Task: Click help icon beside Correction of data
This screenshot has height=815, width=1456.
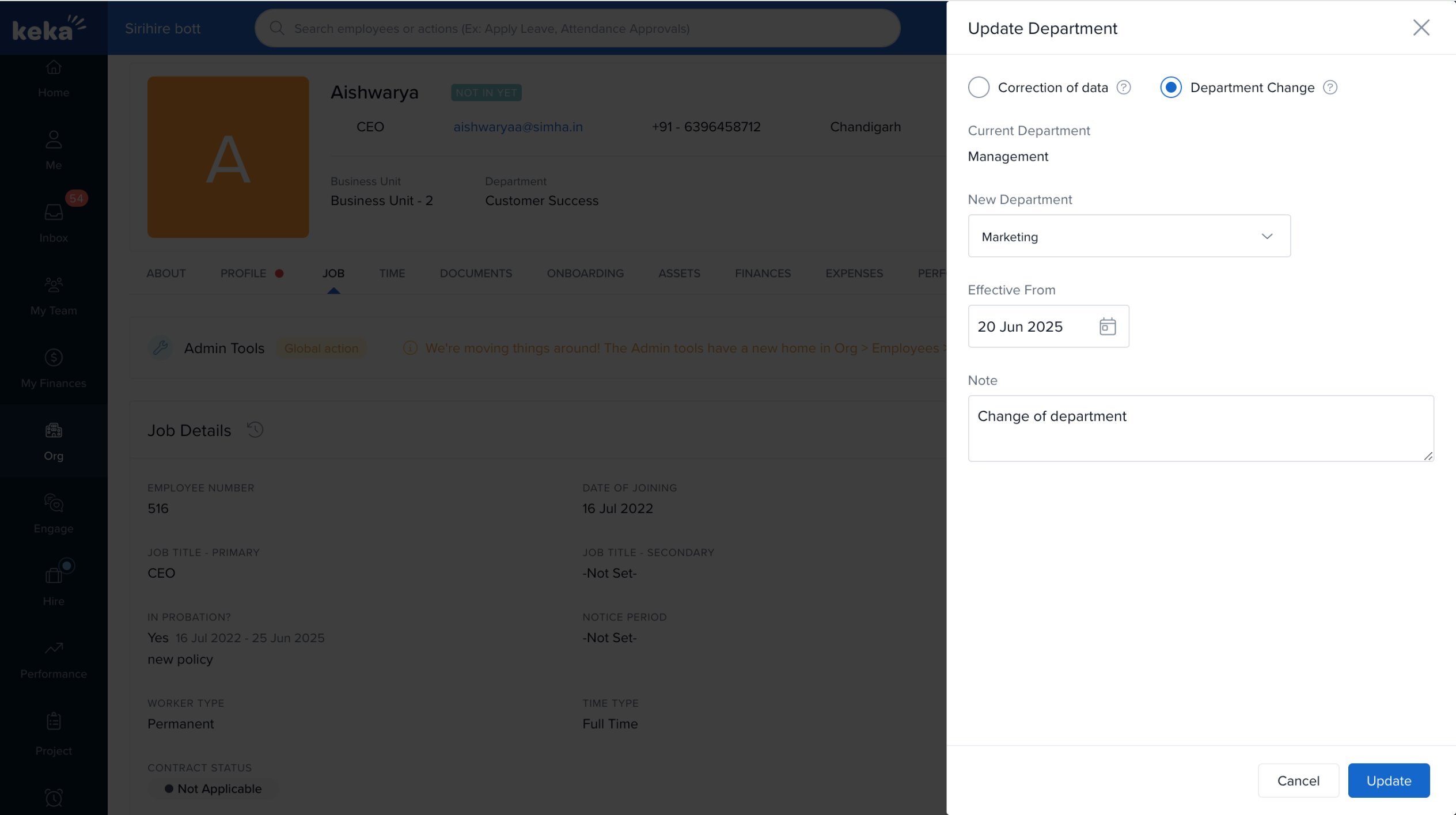Action: (1123, 88)
